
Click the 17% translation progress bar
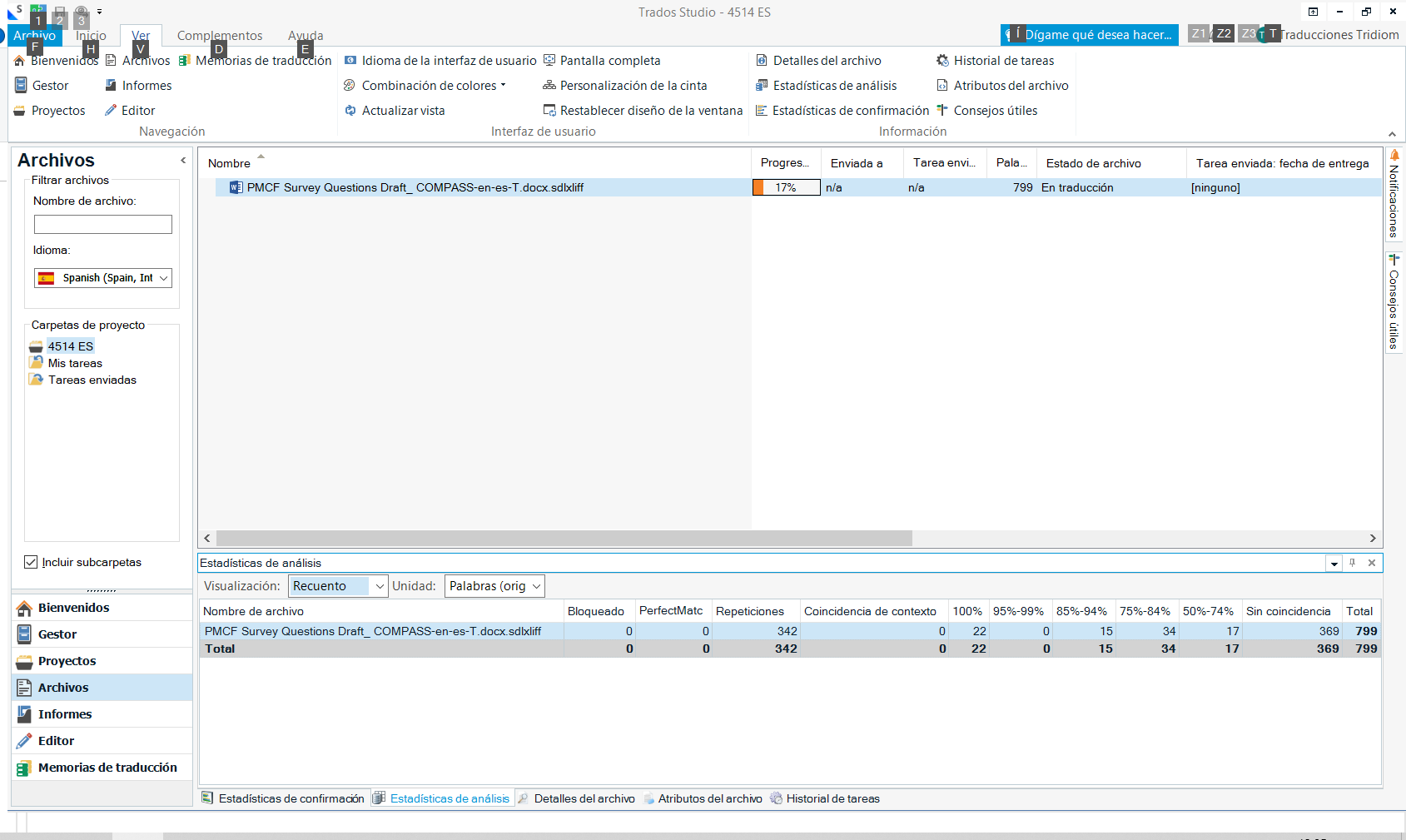pyautogui.click(x=785, y=187)
